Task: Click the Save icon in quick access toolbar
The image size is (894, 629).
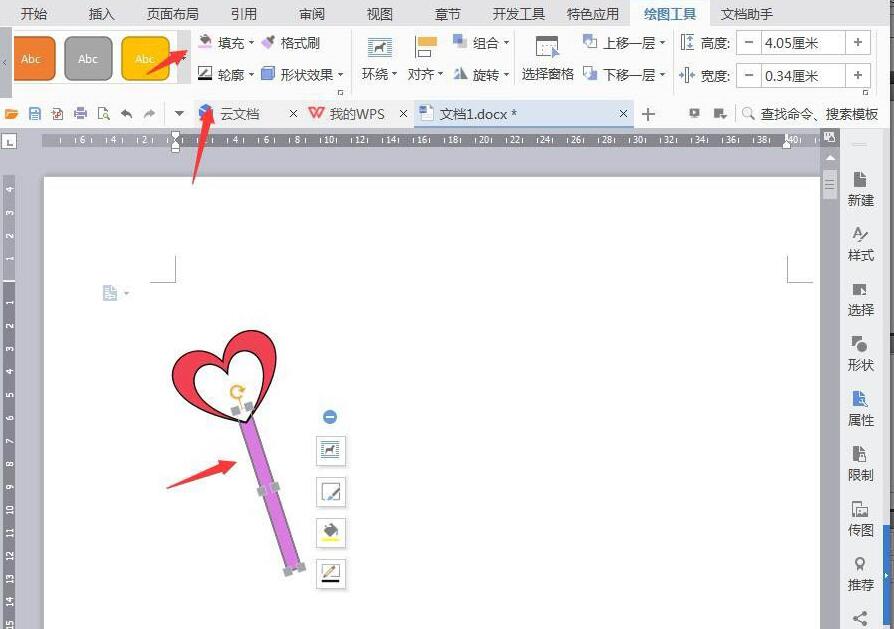Action: point(36,113)
